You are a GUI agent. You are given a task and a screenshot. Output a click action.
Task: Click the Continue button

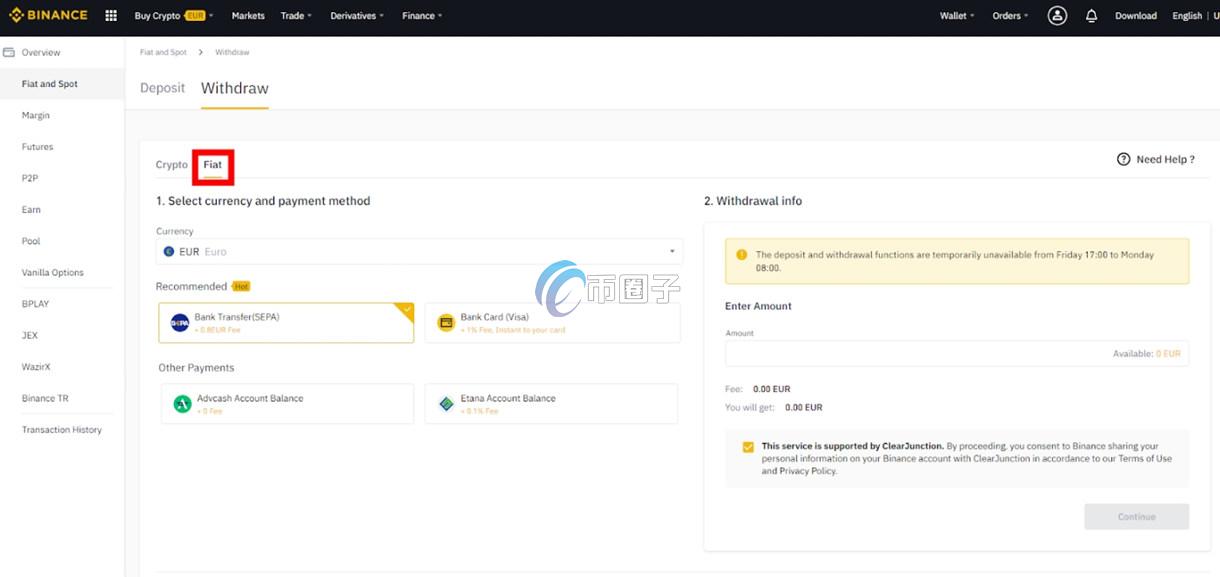click(1136, 517)
